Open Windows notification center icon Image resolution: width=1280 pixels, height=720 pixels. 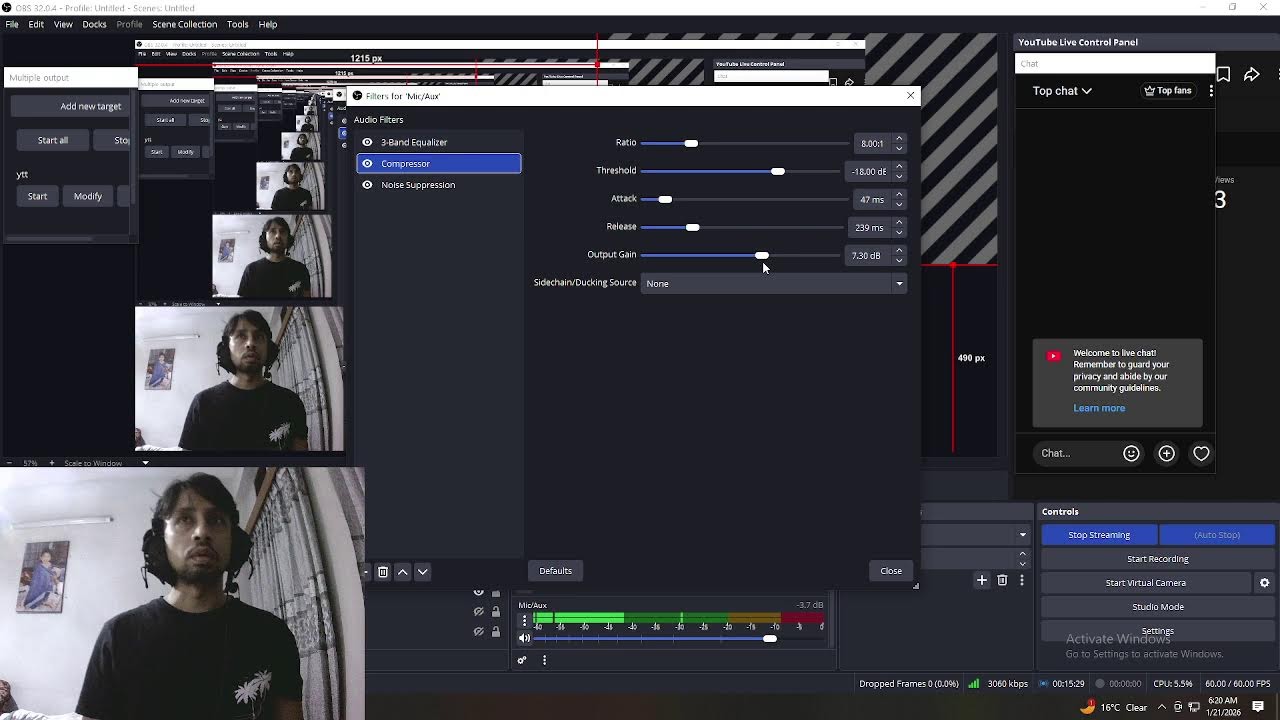pyautogui.click(x=1258, y=707)
